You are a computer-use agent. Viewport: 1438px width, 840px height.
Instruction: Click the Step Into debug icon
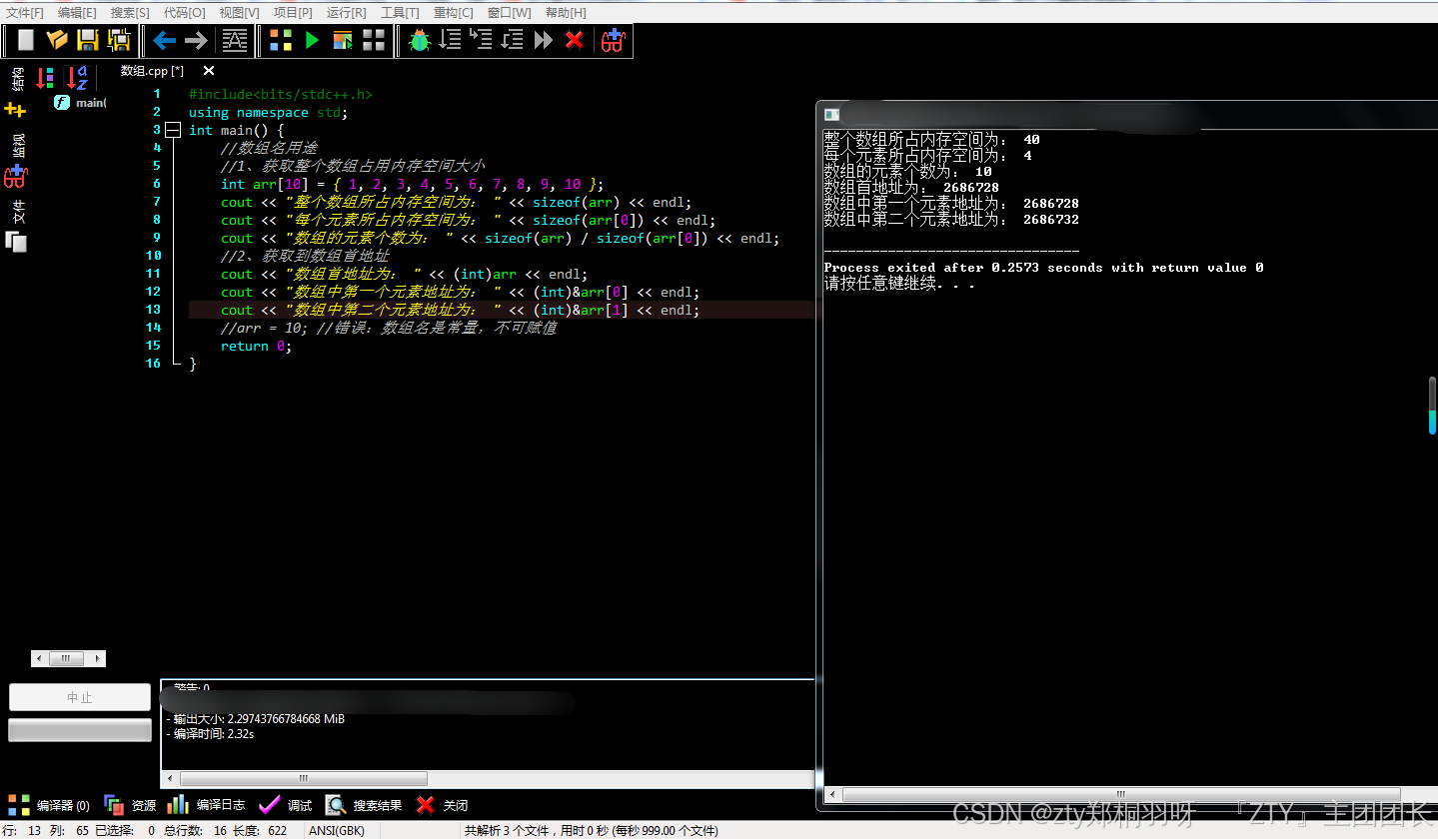pyautogui.click(x=482, y=40)
